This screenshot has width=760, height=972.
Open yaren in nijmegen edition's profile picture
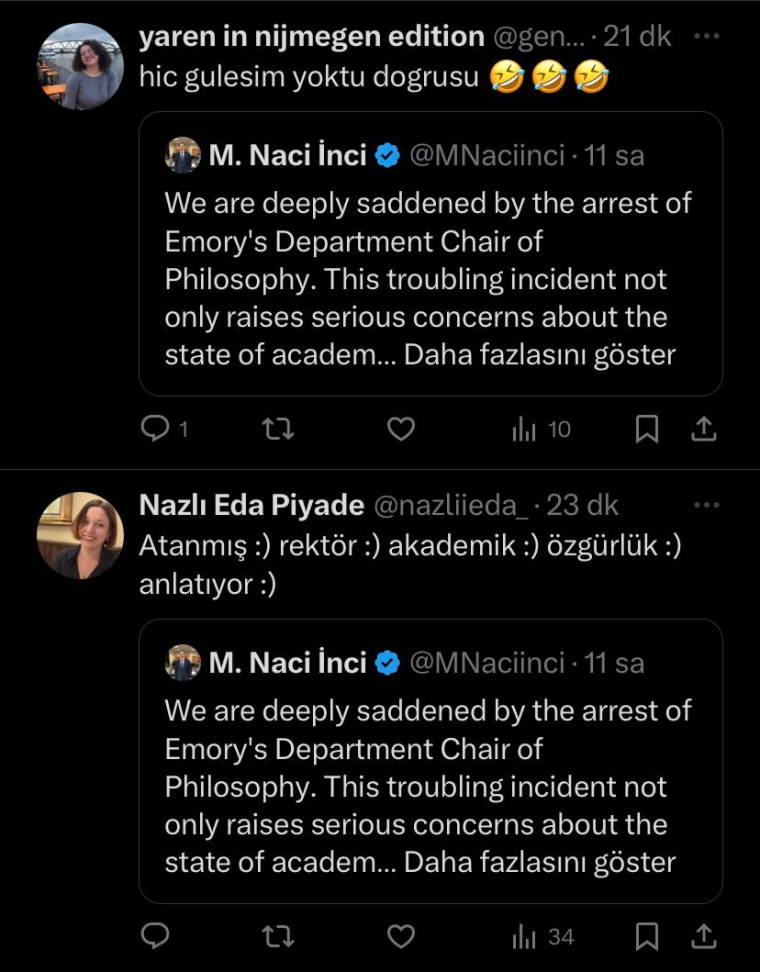coord(81,67)
